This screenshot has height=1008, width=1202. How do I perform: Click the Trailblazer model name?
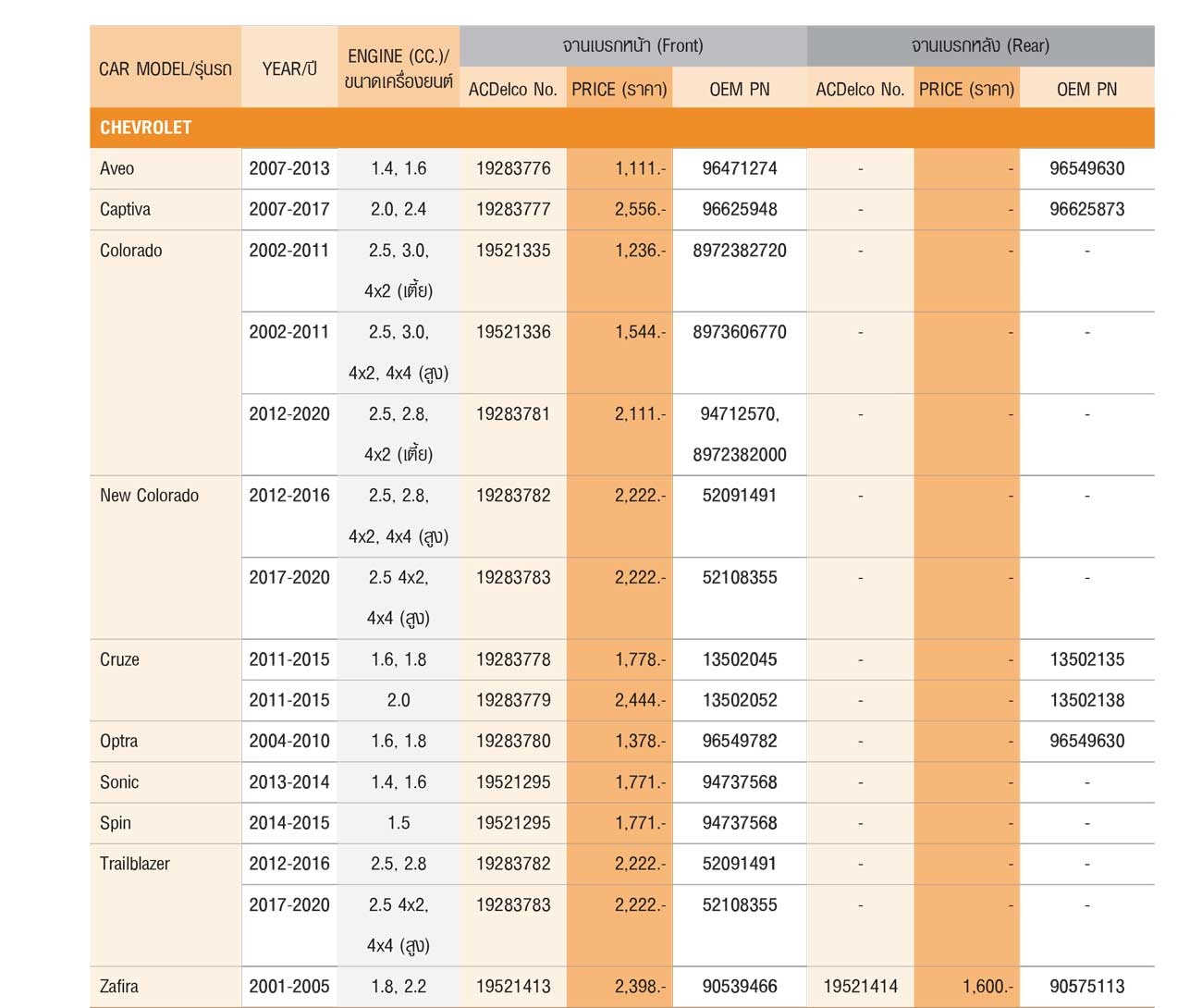click(x=135, y=864)
